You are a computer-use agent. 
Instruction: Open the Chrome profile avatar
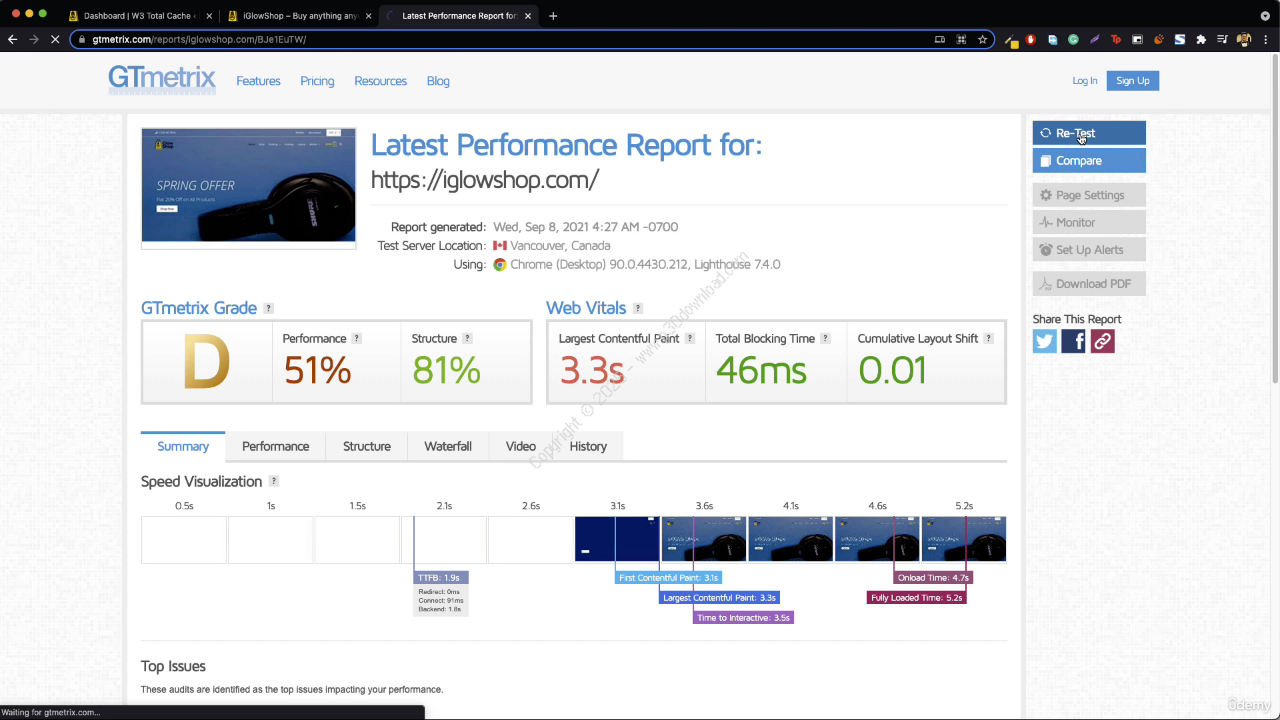pyautogui.click(x=1244, y=40)
